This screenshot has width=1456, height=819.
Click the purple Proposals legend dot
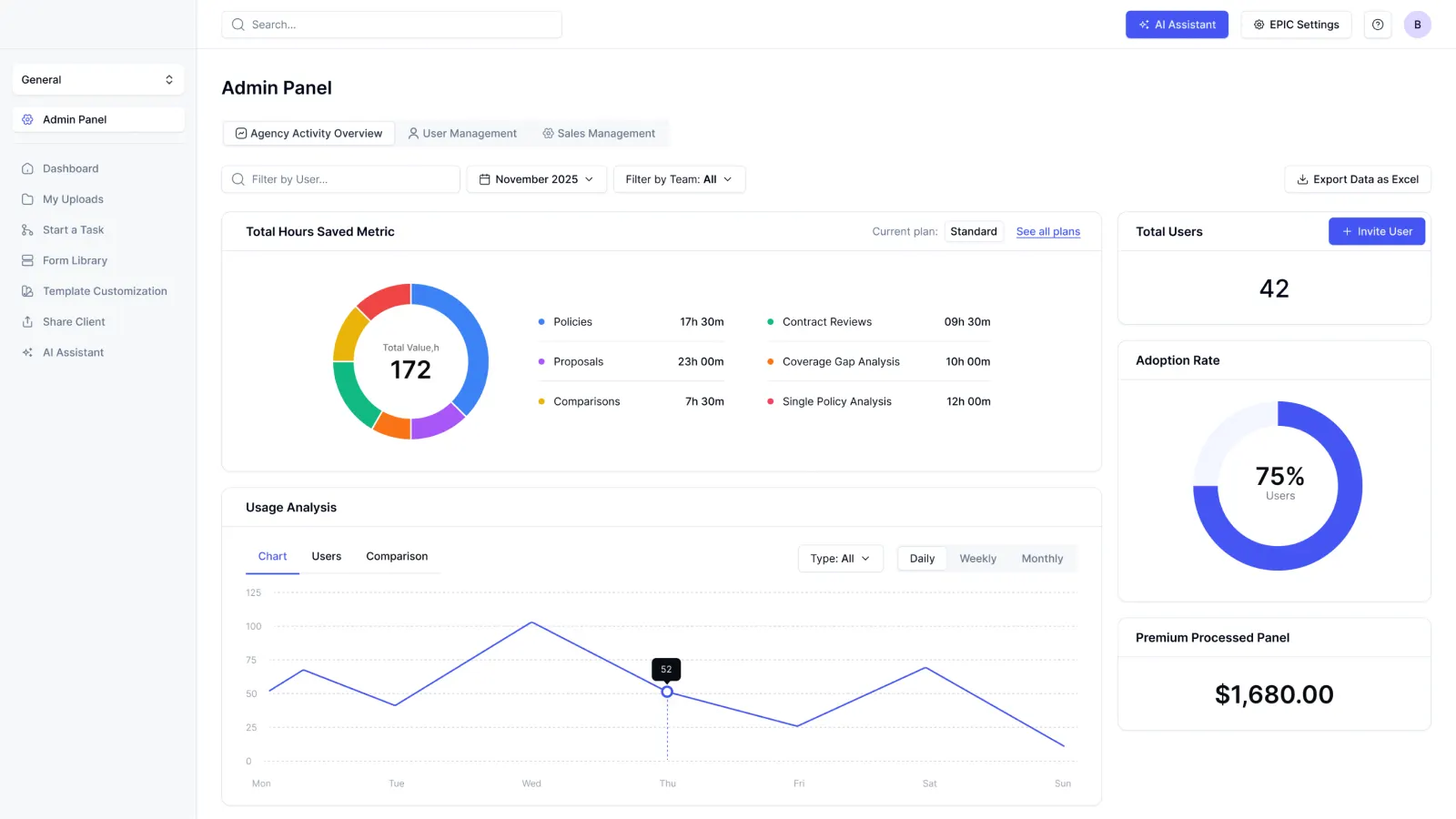[541, 362]
